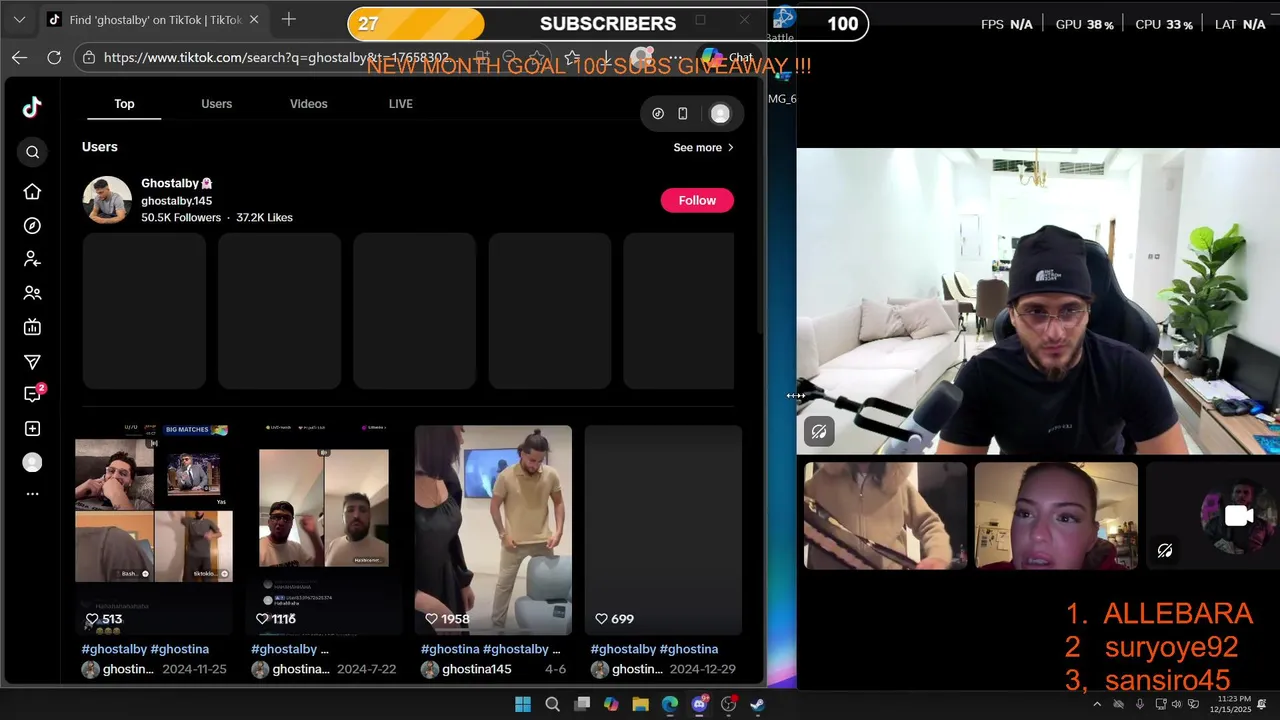Screen dimensions: 1280x720
Task: Open Discord from the taskbar
Action: [700, 704]
